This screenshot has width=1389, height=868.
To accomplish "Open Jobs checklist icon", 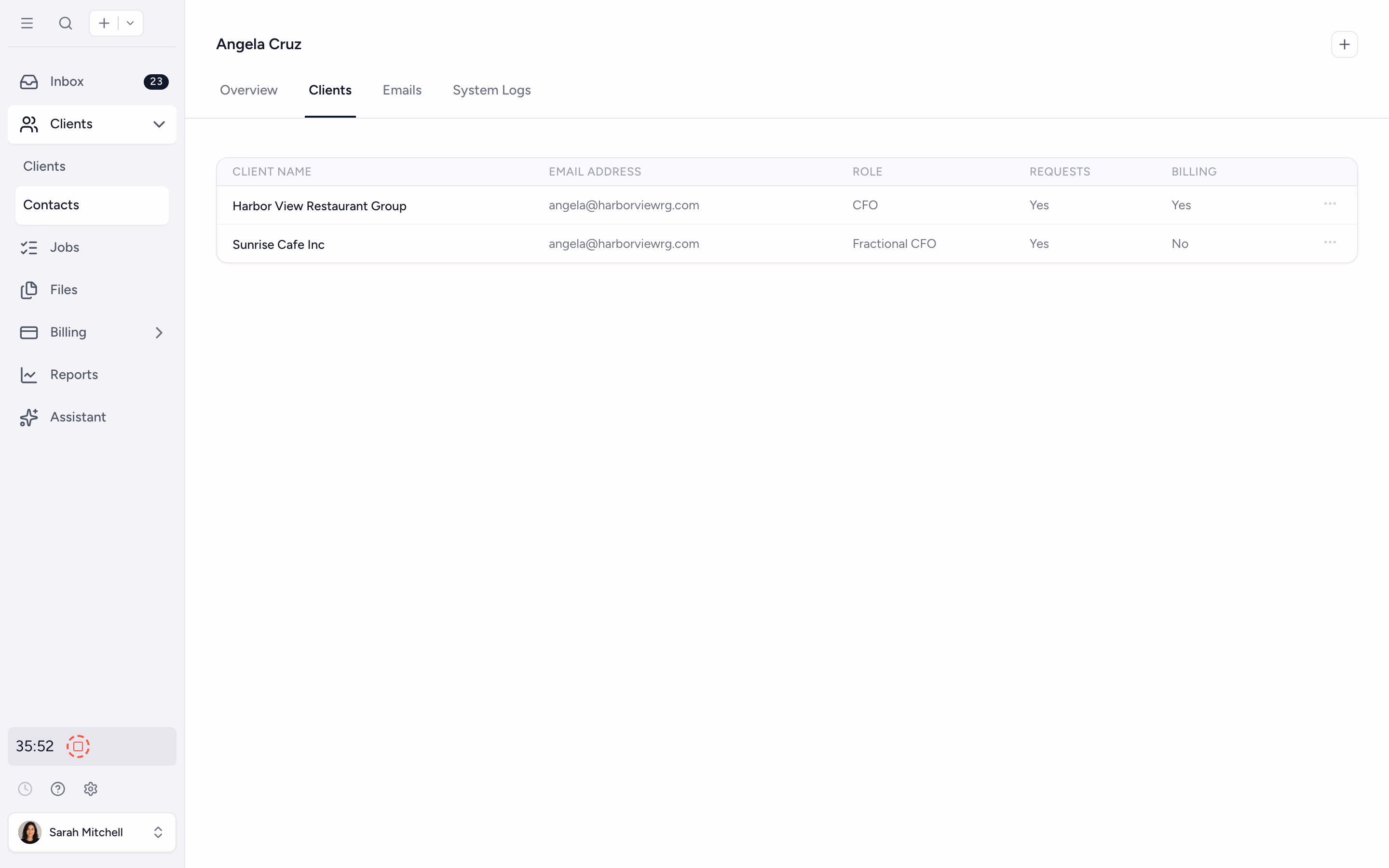I will (29, 247).
